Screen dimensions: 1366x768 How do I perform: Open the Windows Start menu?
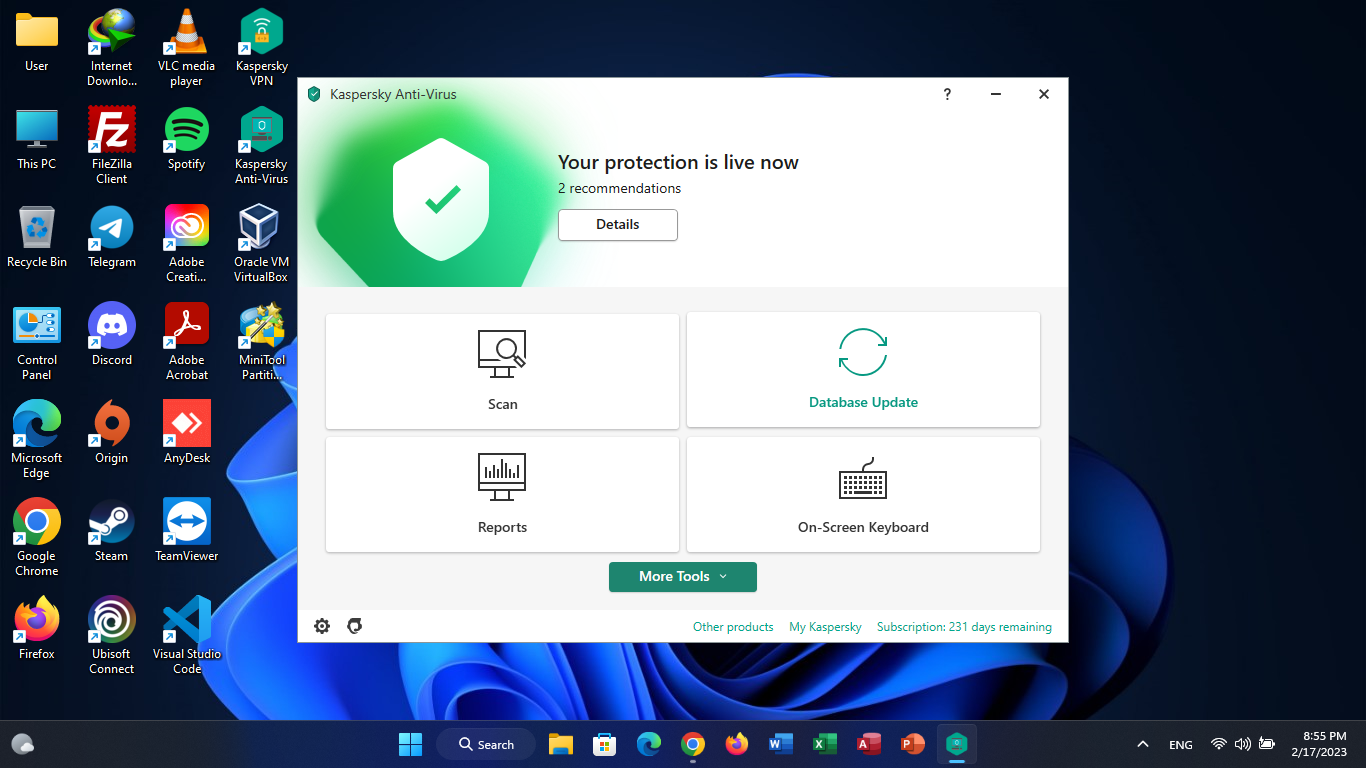coord(410,744)
